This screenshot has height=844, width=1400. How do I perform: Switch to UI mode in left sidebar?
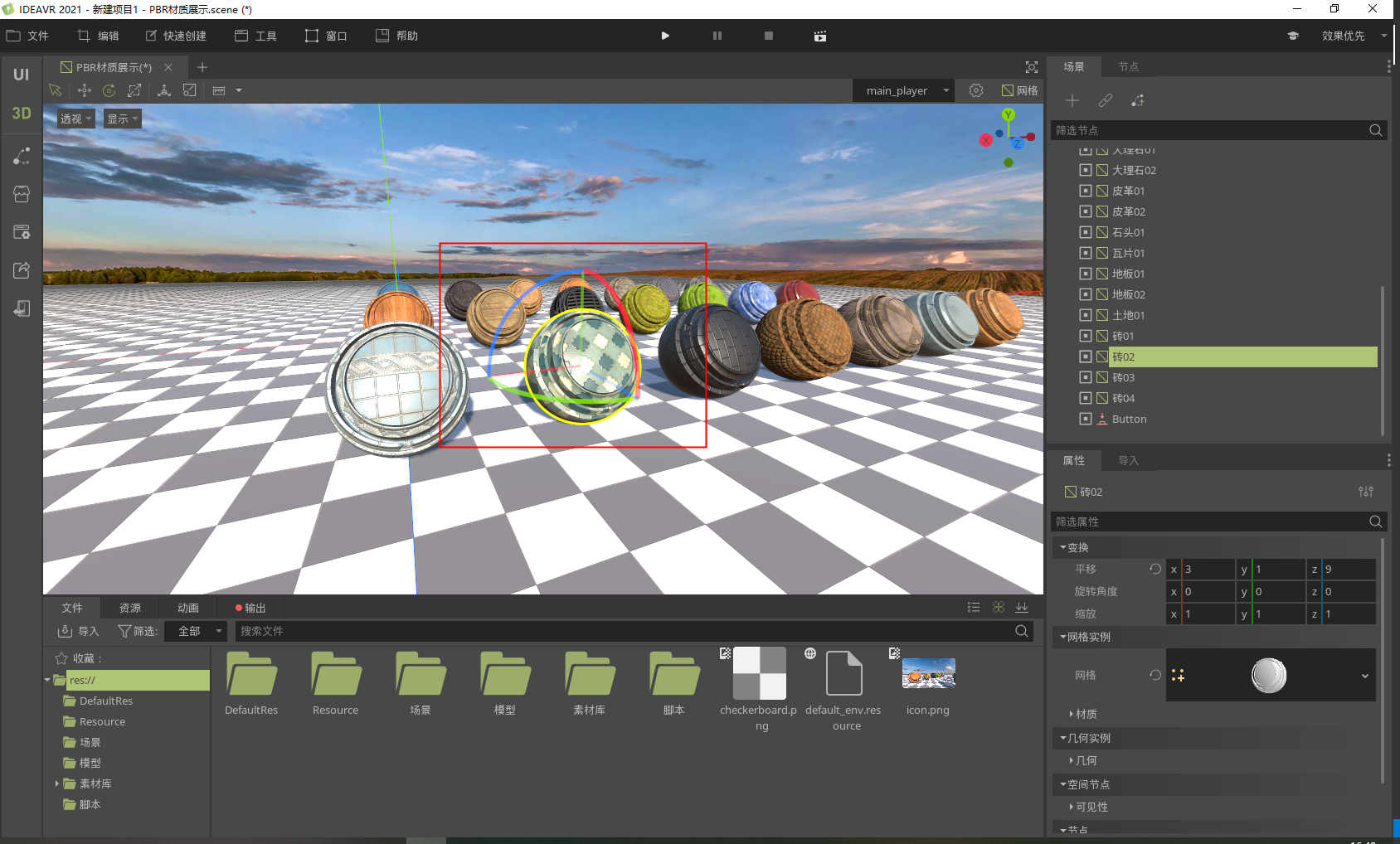pos(21,75)
